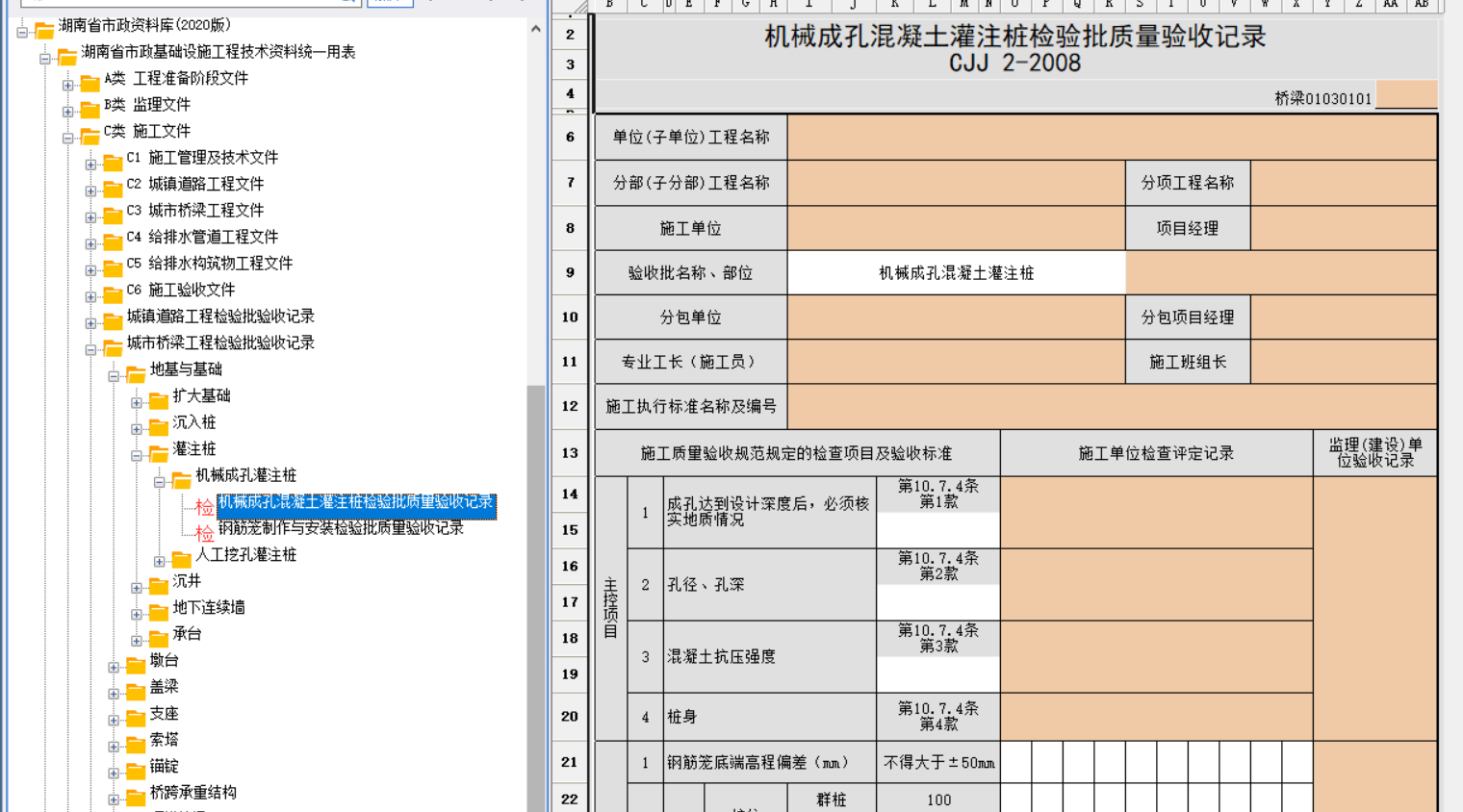Click the C4 给排水管道工程文件 folder icon
The height and width of the screenshot is (812, 1463).
pos(113,241)
